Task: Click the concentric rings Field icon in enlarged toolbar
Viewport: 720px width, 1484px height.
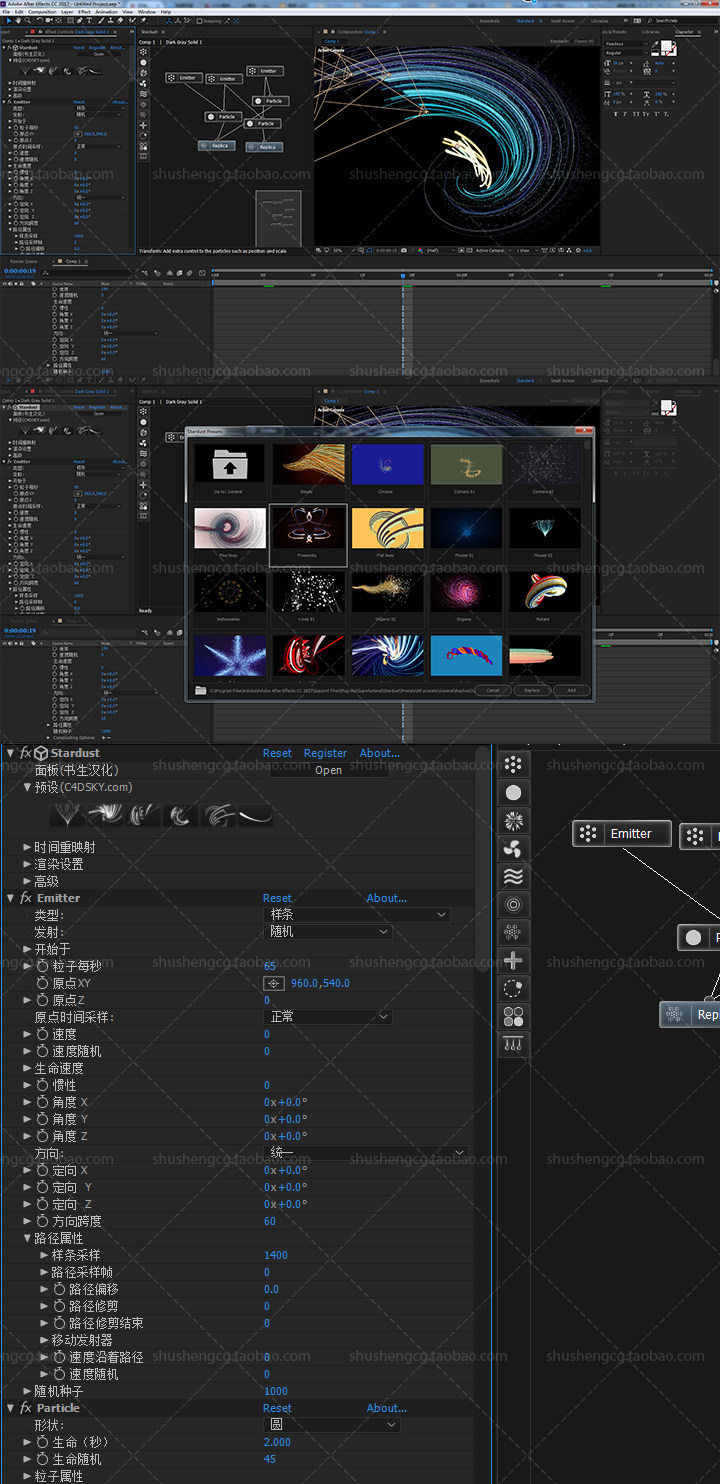Action: coord(513,905)
